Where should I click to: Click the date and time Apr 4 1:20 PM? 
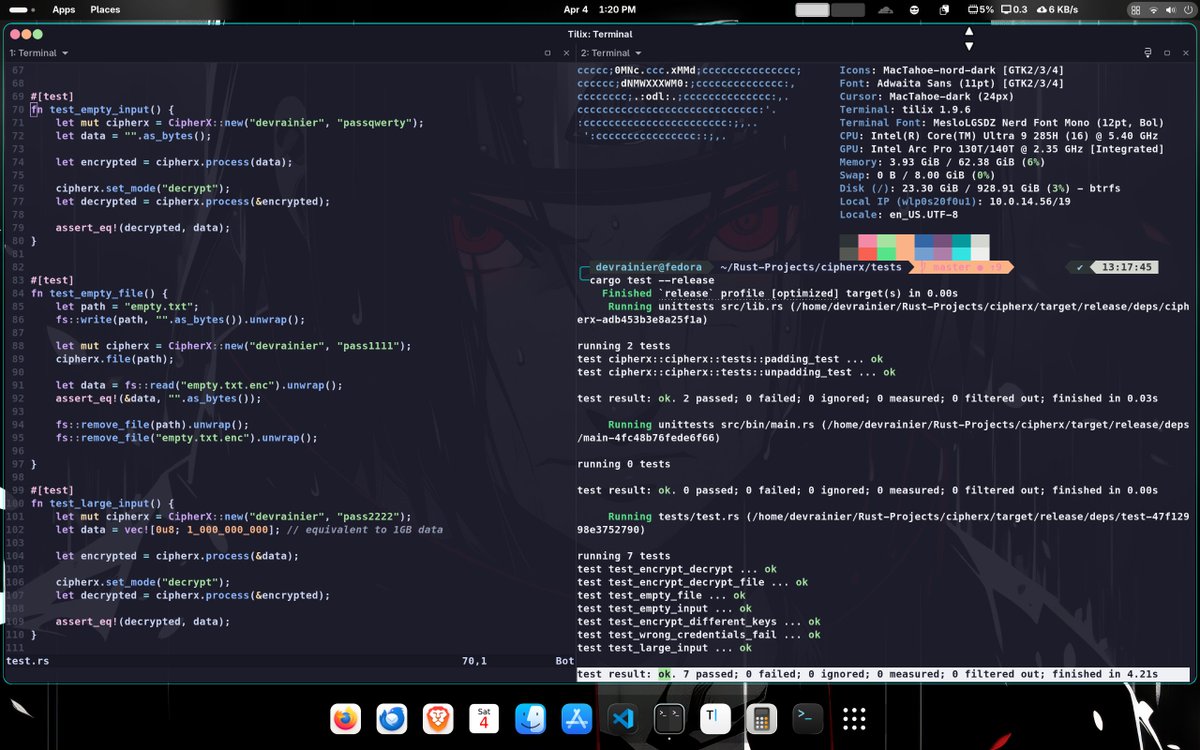[599, 10]
